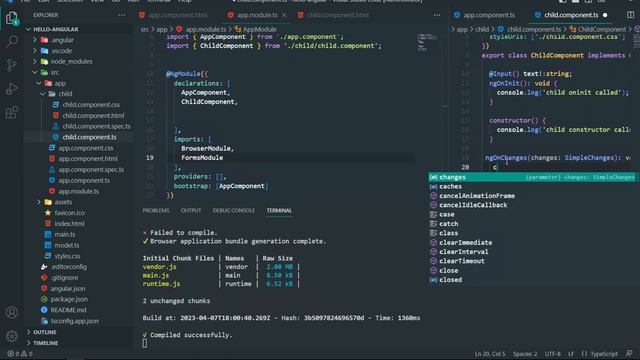Open model.ts file
The width and height of the screenshot is (640, 360).
coord(67,245)
